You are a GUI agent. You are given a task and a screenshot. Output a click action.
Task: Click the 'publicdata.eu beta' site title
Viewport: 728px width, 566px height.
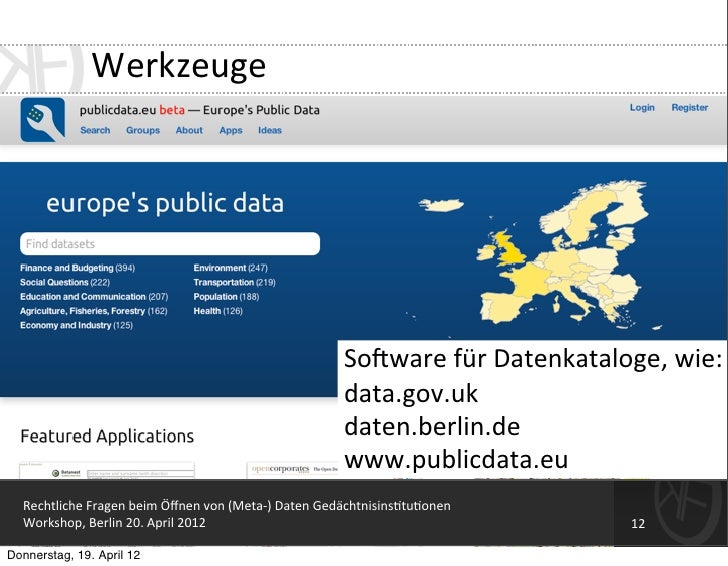click(132, 110)
